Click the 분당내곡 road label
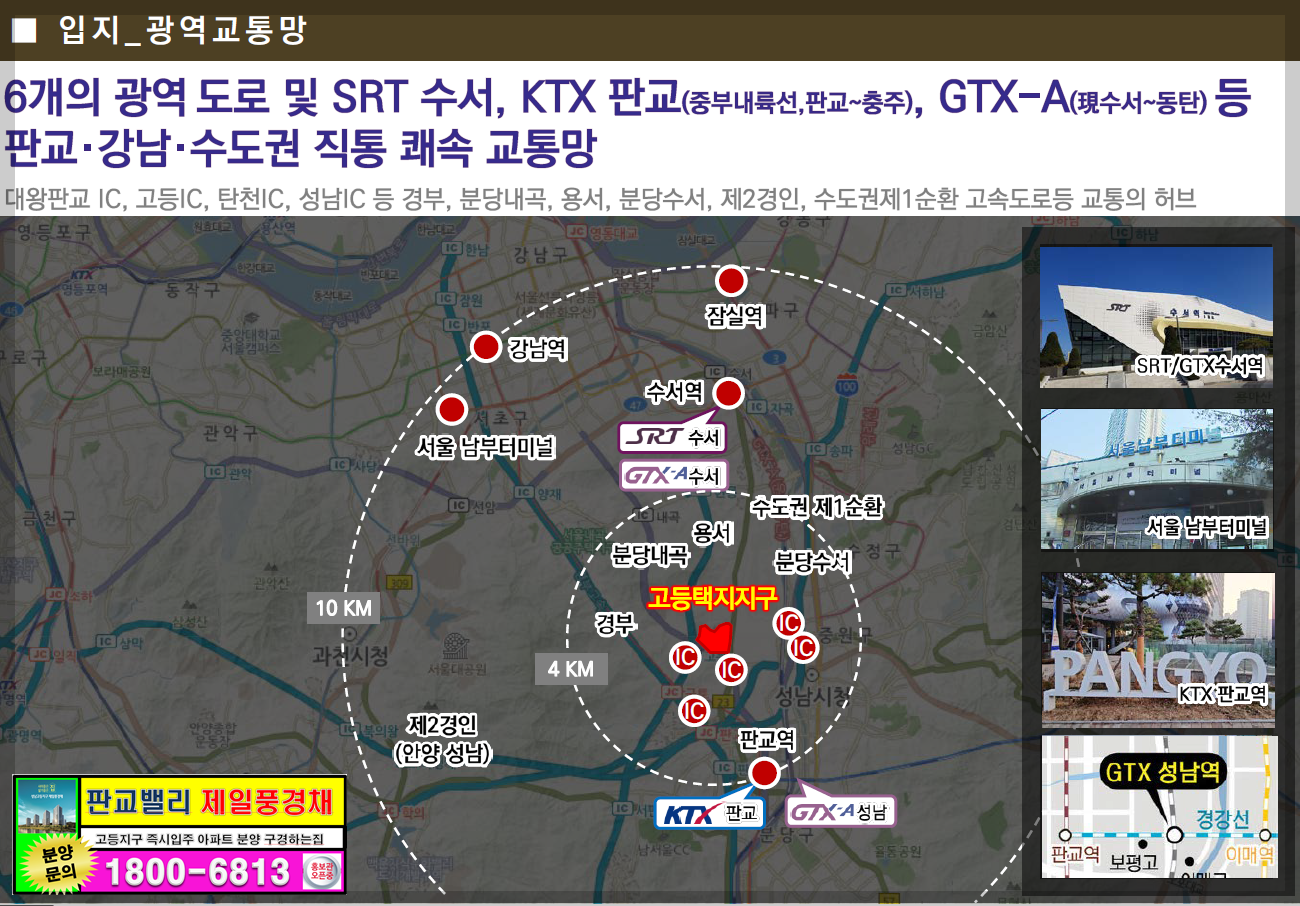Viewport: 1300px width, 906px height. 650,556
